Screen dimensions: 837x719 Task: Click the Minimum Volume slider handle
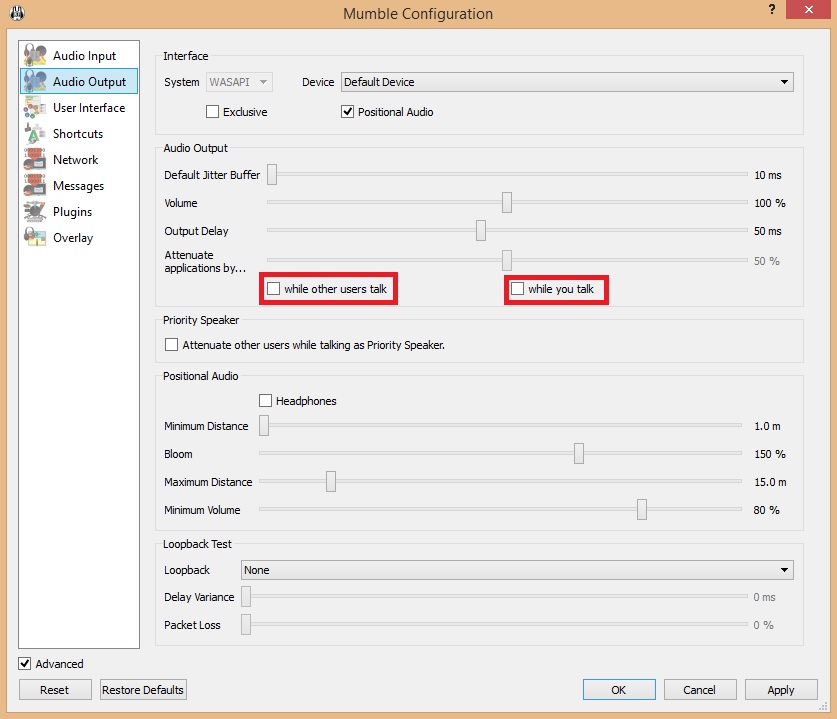click(x=642, y=510)
